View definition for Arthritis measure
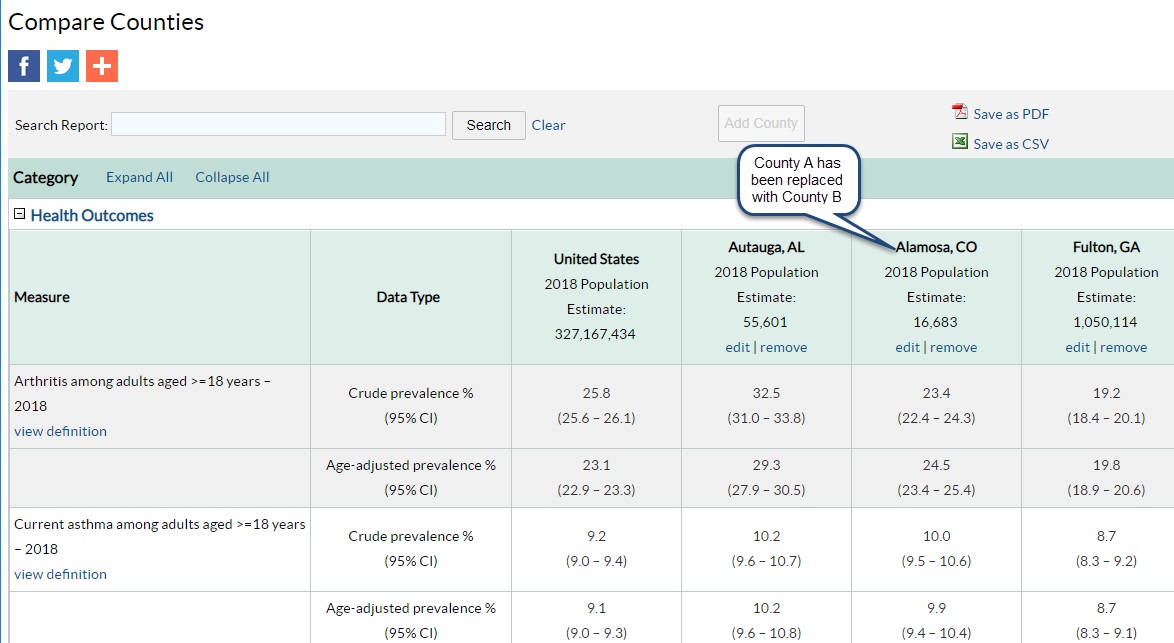 pyautogui.click(x=61, y=431)
